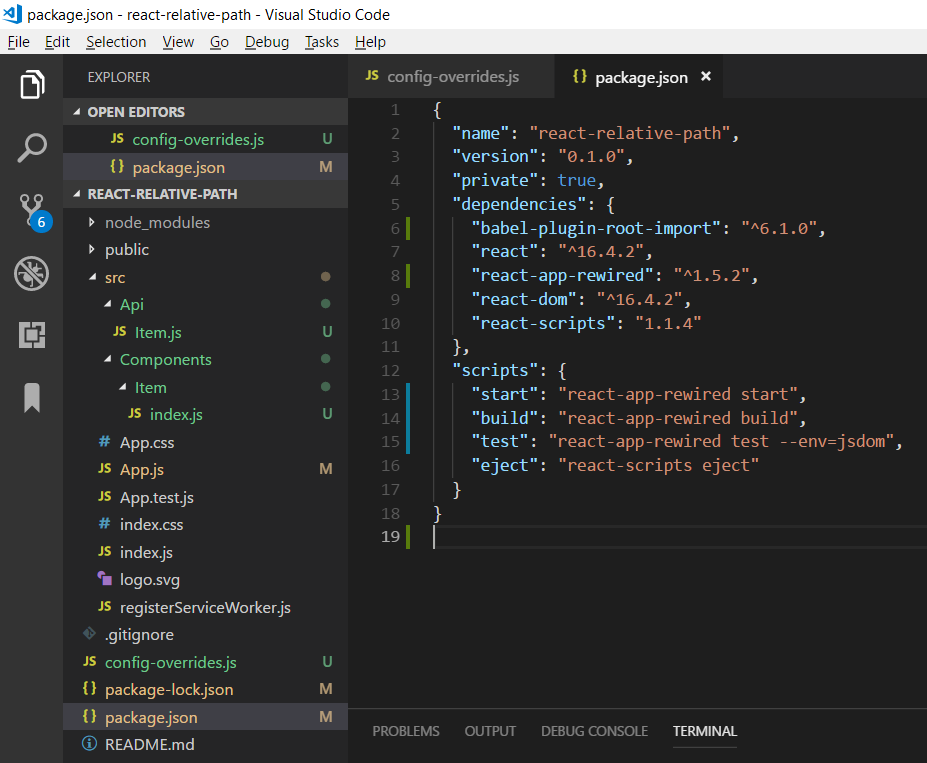Close the package.json editor tab
This screenshot has width=927, height=763.
(x=705, y=76)
